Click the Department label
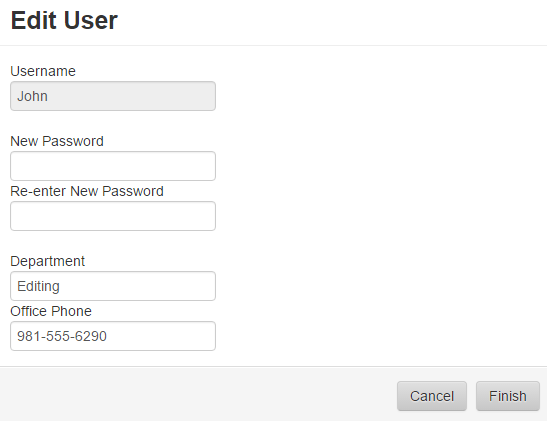Viewport: 547px width, 421px height. [x=47, y=261]
